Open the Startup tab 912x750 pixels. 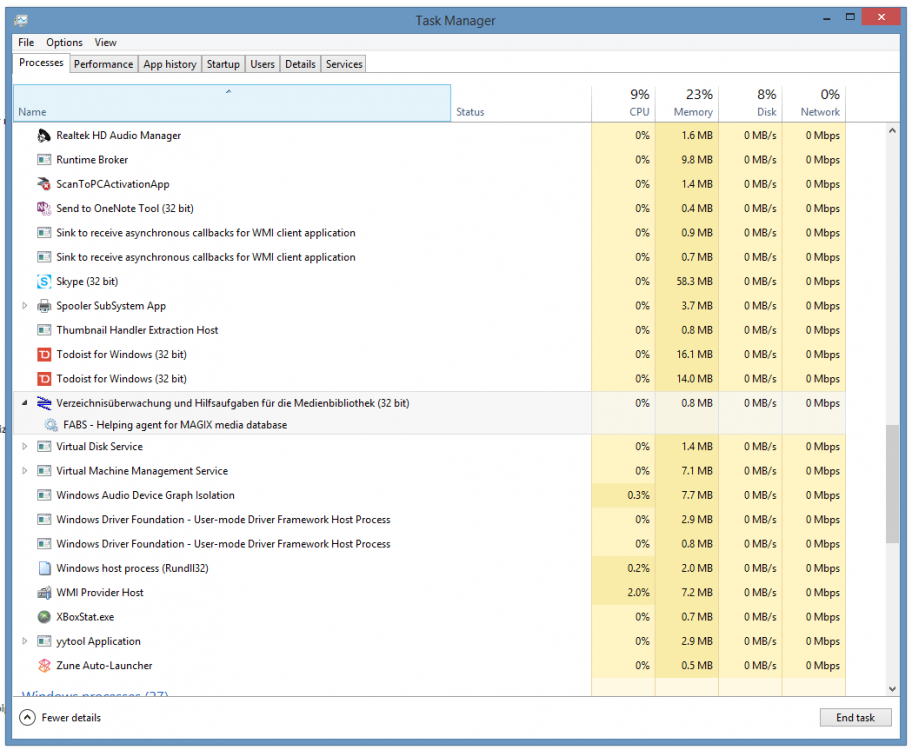click(223, 64)
